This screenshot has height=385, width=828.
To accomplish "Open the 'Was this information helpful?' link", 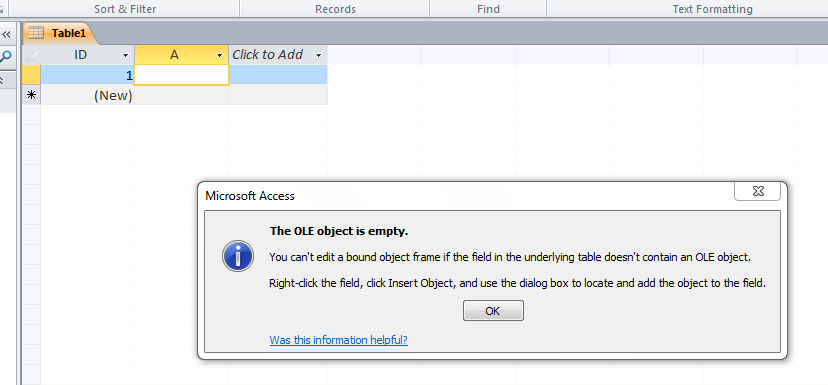I will click(x=338, y=340).
